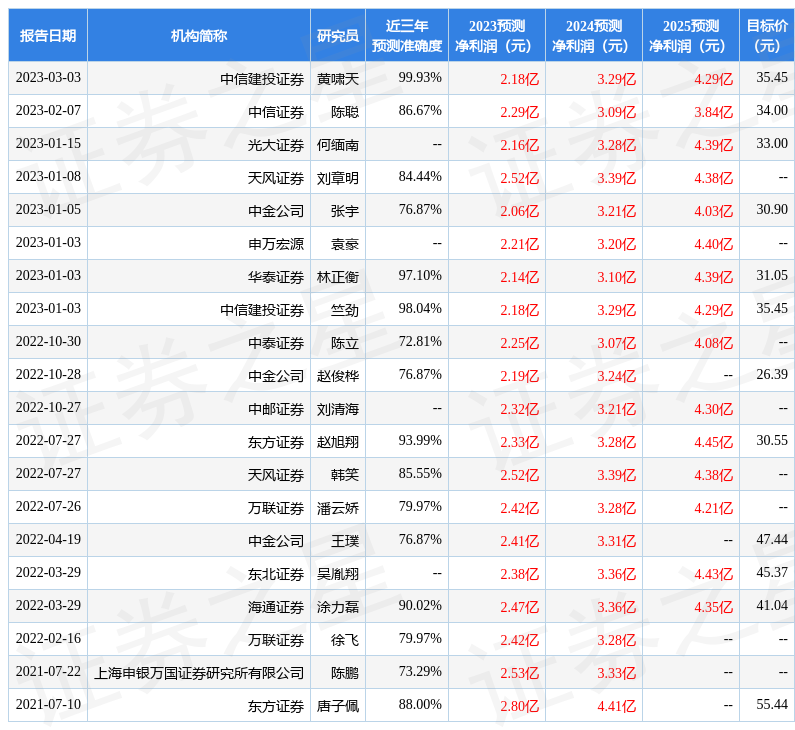Click target price 55.44

click(772, 704)
